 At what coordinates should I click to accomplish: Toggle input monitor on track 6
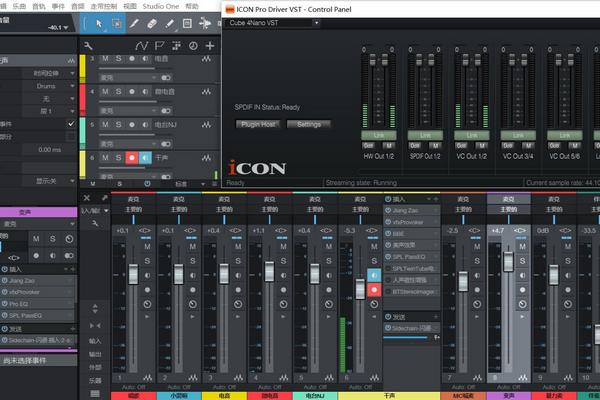pyautogui.click(x=145, y=158)
